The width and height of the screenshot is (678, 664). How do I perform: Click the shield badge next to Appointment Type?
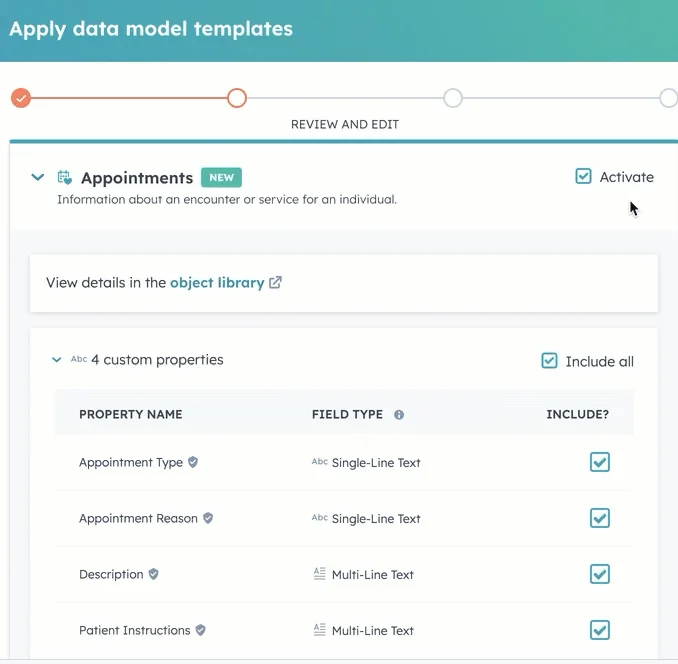tap(193, 462)
